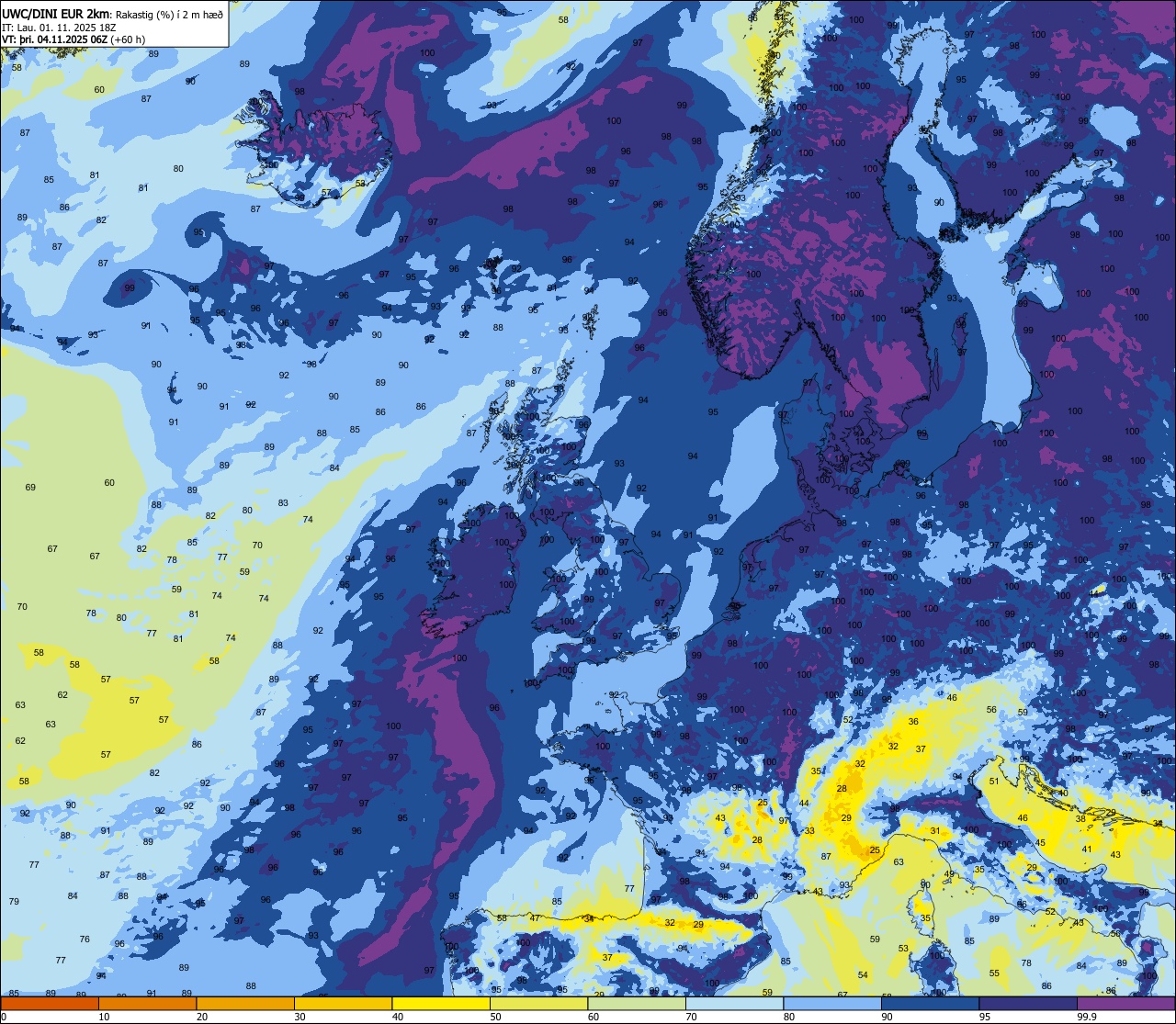Screen dimensions: 1176x1024
Task: Click the 80–90% light blue legend swatch
Action: click(832, 1003)
